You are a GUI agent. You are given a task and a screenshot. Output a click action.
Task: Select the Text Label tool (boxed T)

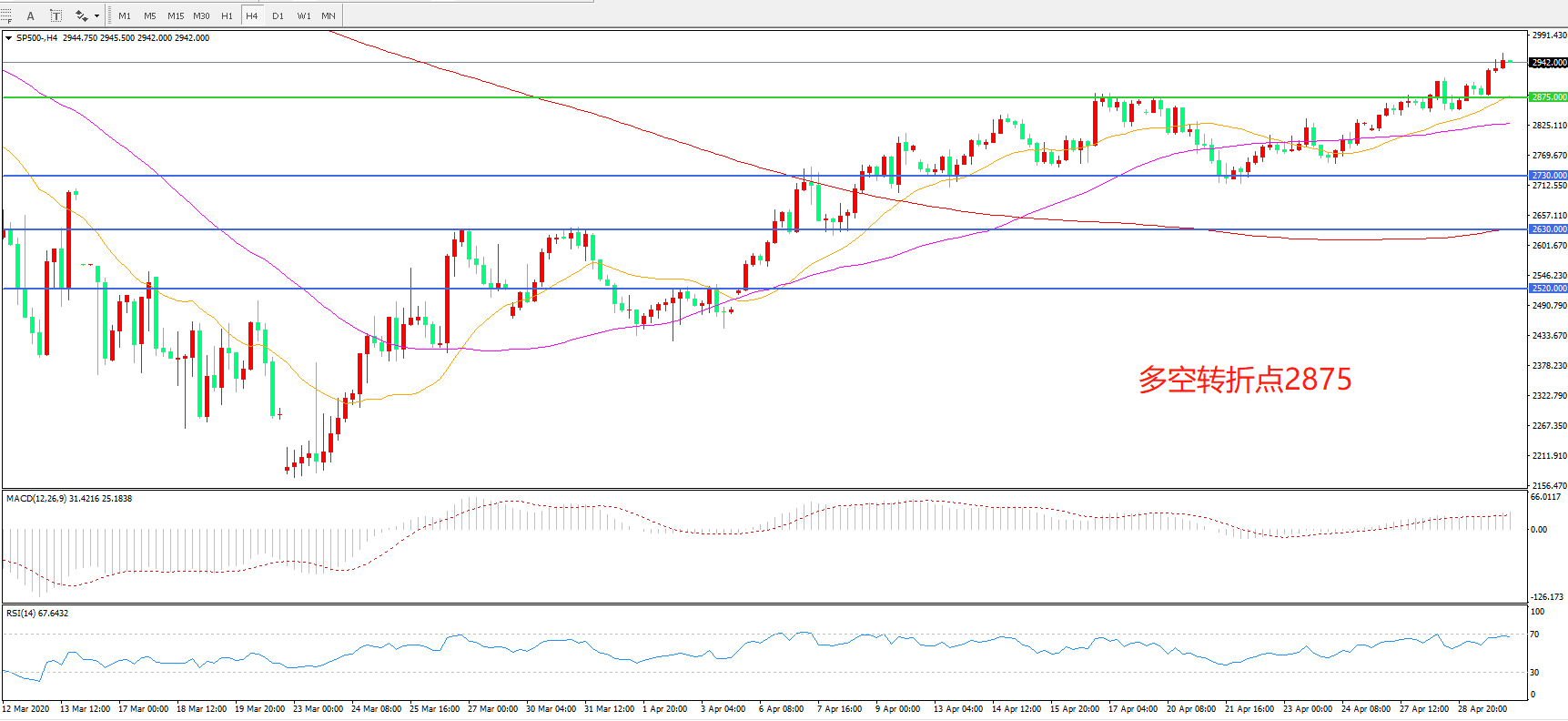pos(56,15)
